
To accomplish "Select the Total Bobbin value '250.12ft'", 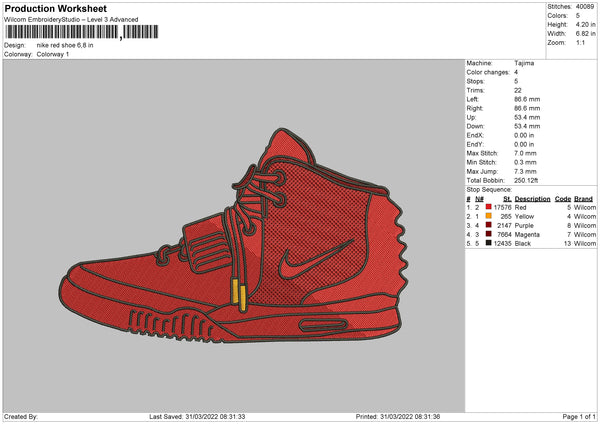I will point(526,180).
